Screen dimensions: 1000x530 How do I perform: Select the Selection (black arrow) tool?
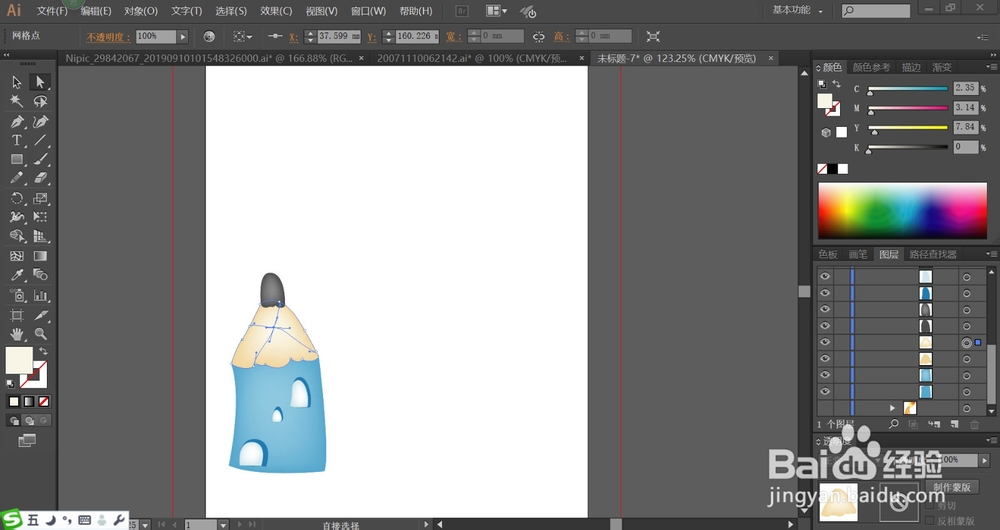click(17, 82)
